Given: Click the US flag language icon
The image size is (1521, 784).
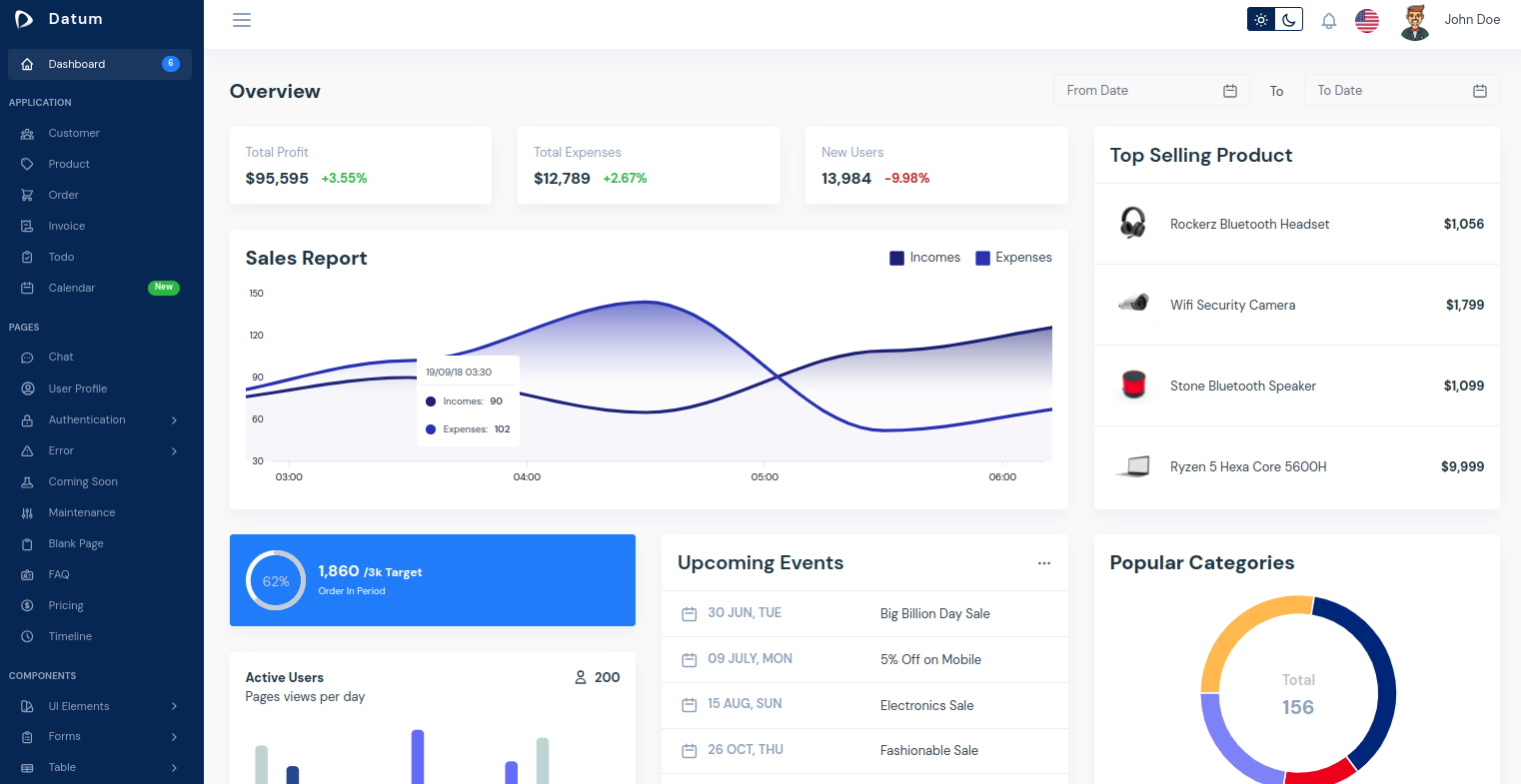Looking at the screenshot, I should point(1366,20).
